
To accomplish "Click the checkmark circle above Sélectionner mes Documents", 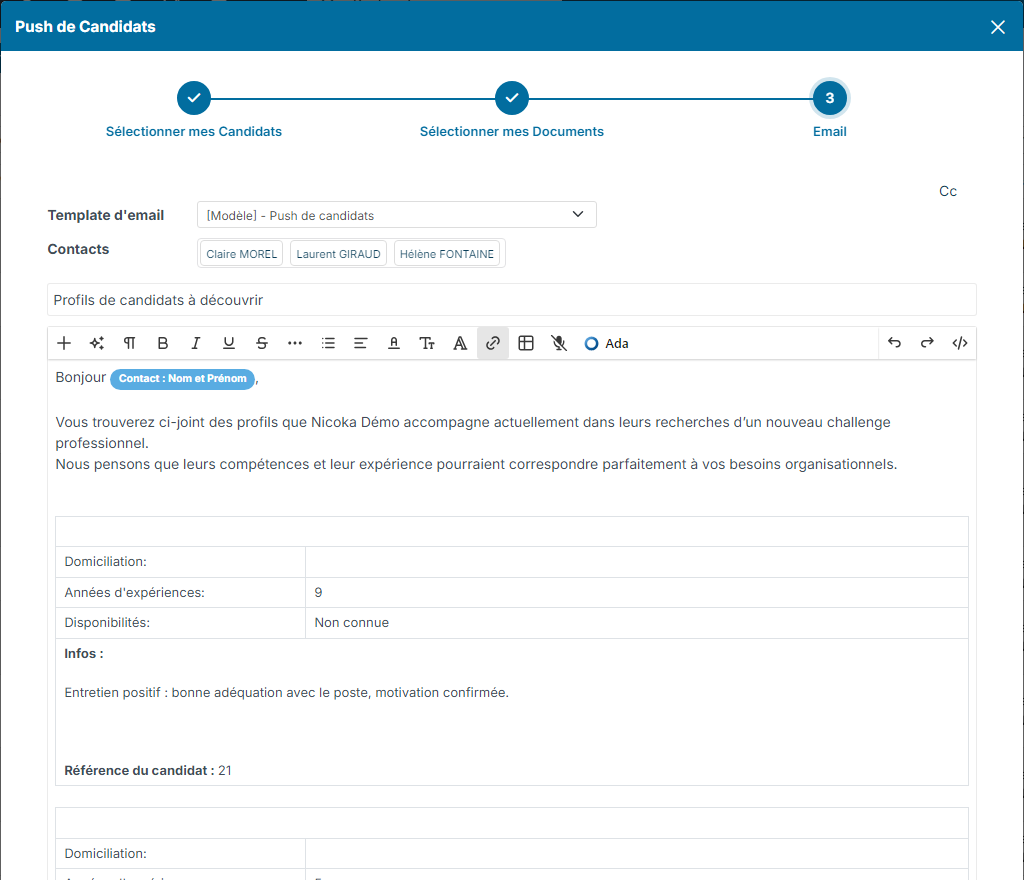I will [x=512, y=98].
